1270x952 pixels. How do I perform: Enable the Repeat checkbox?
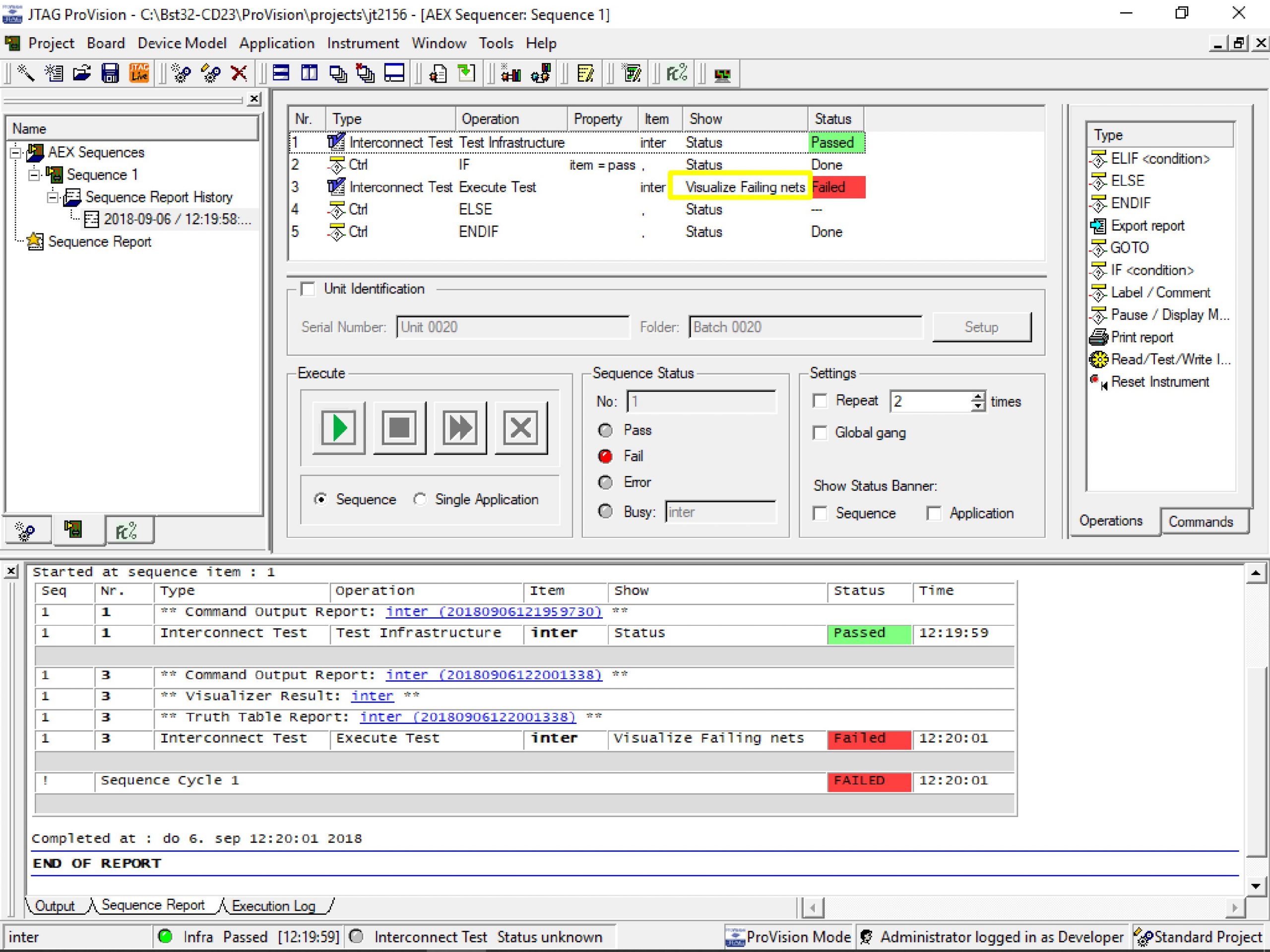(x=821, y=401)
